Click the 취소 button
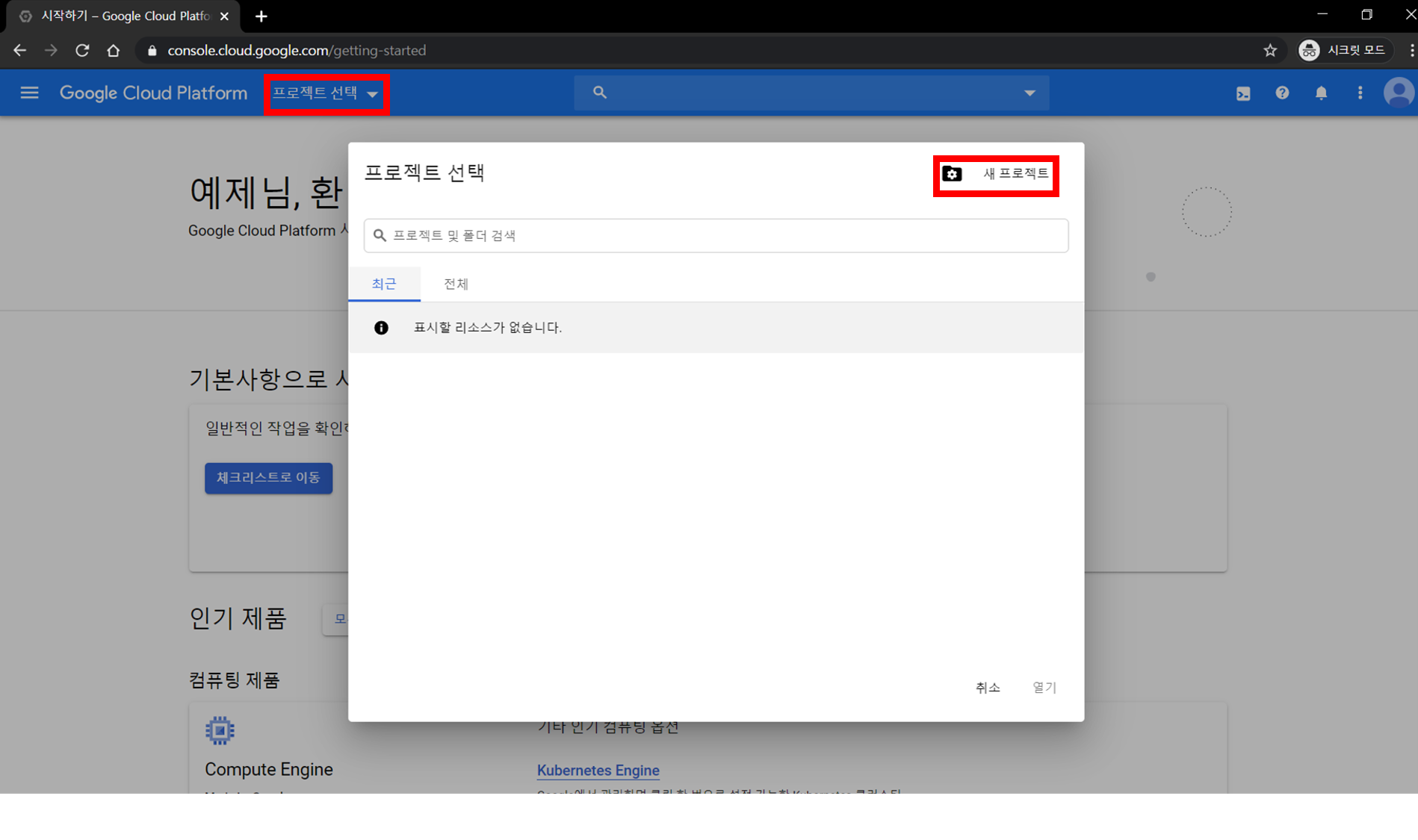 click(x=988, y=687)
